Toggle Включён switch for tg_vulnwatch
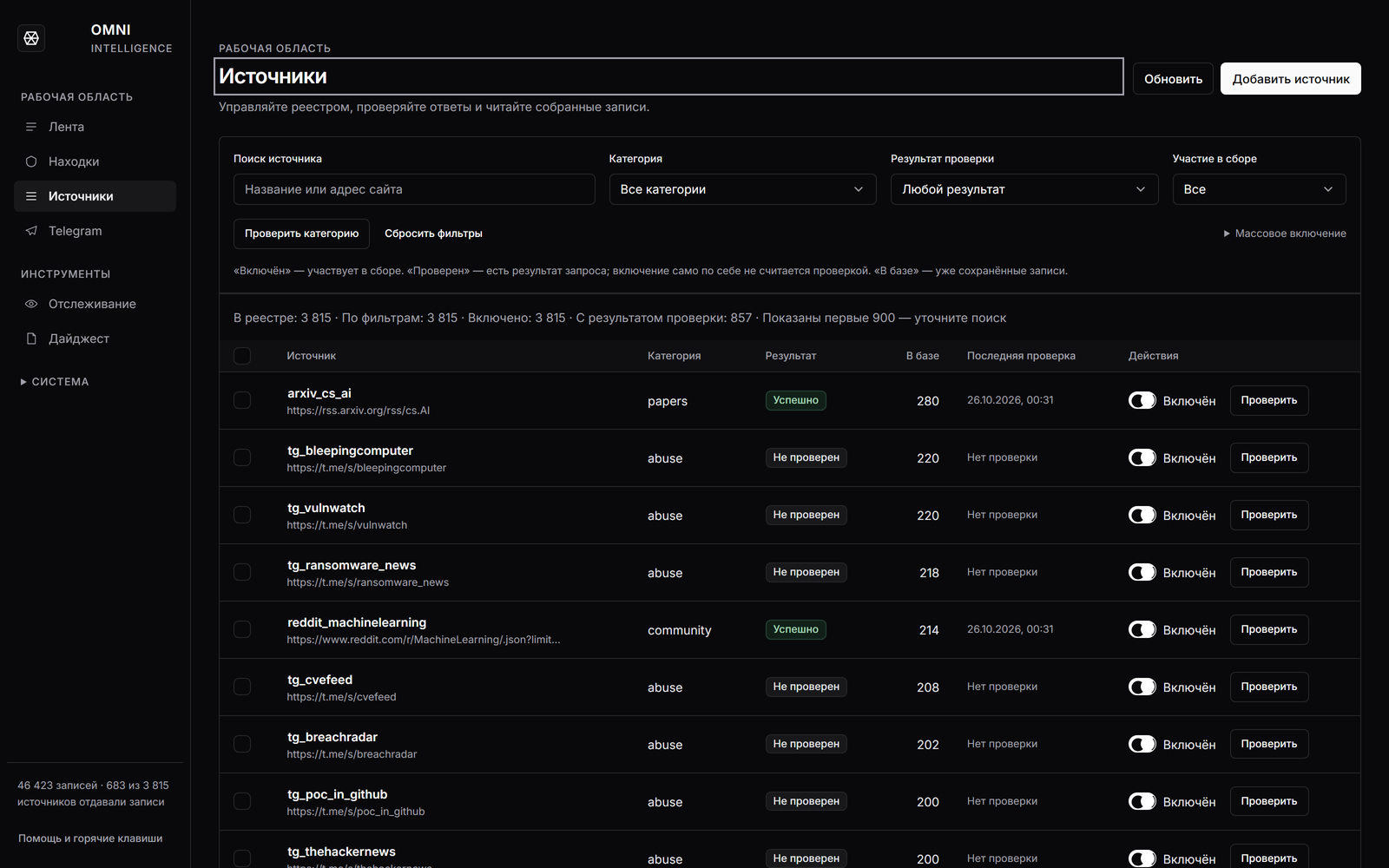 click(x=1142, y=515)
